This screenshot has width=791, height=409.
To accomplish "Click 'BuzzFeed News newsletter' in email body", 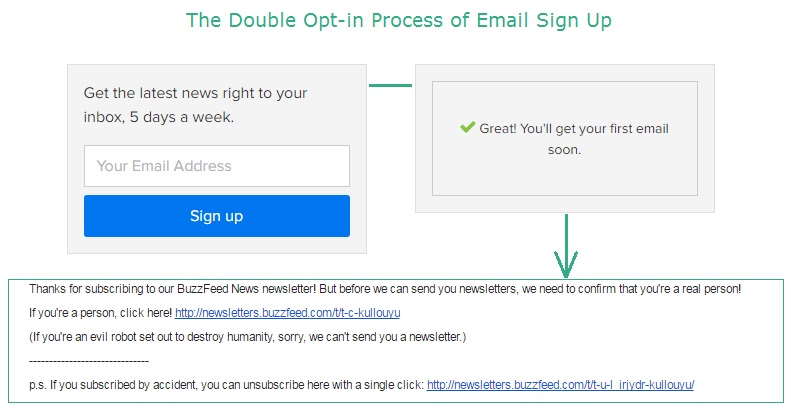I will (246, 289).
